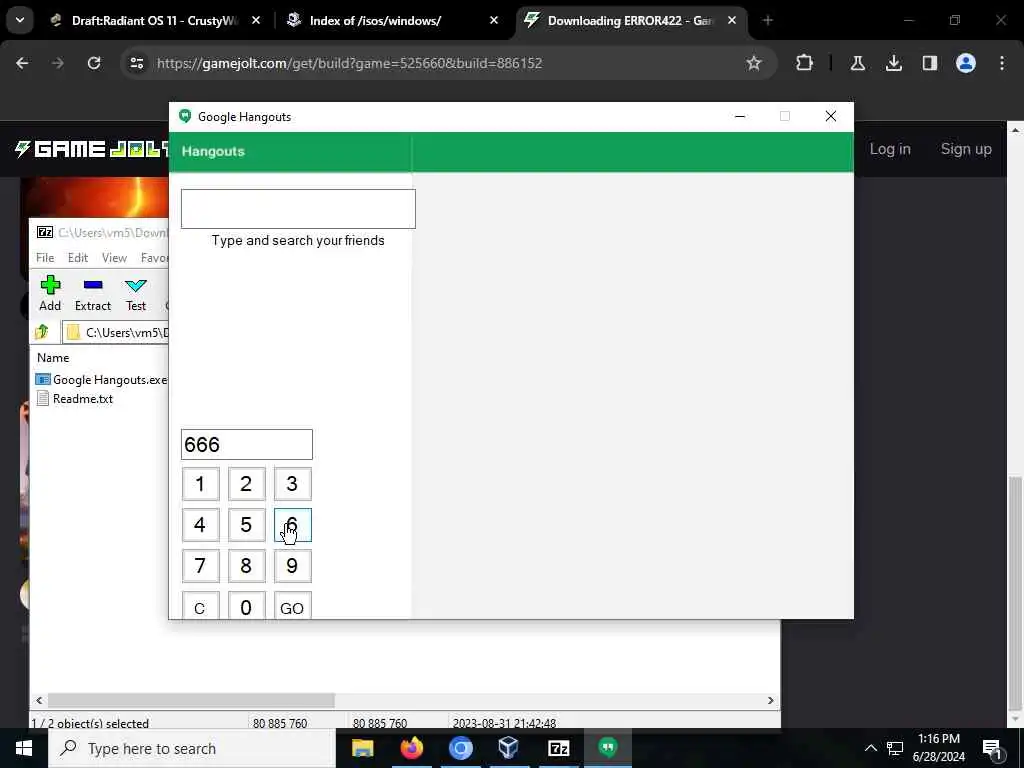Image resolution: width=1024 pixels, height=768 pixels.
Task: Close the Draft:Radiant OS 11 tab
Action: 256,21
